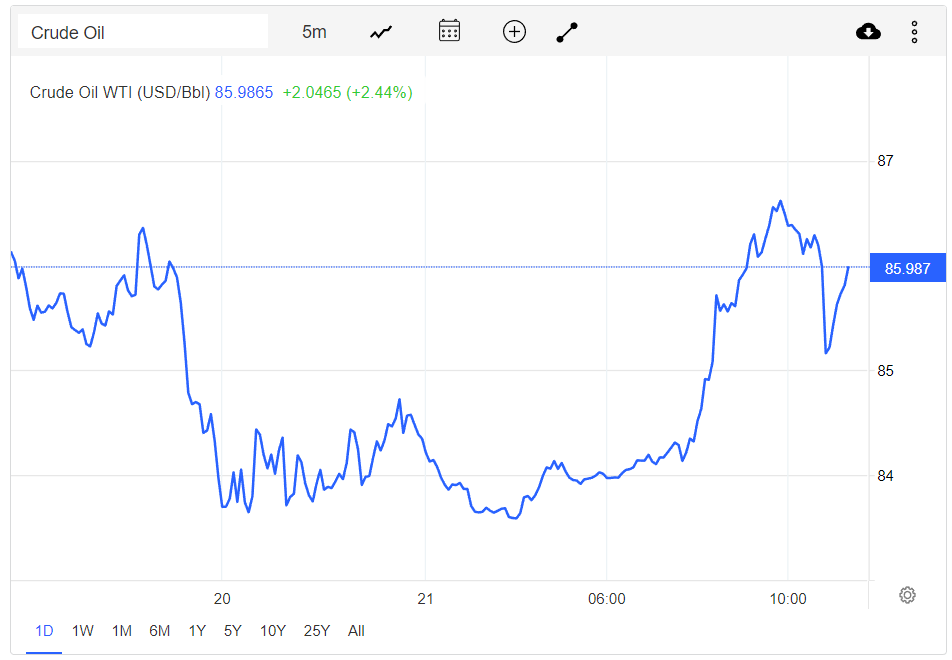Click the 85.987 current price label

pyautogui.click(x=908, y=268)
